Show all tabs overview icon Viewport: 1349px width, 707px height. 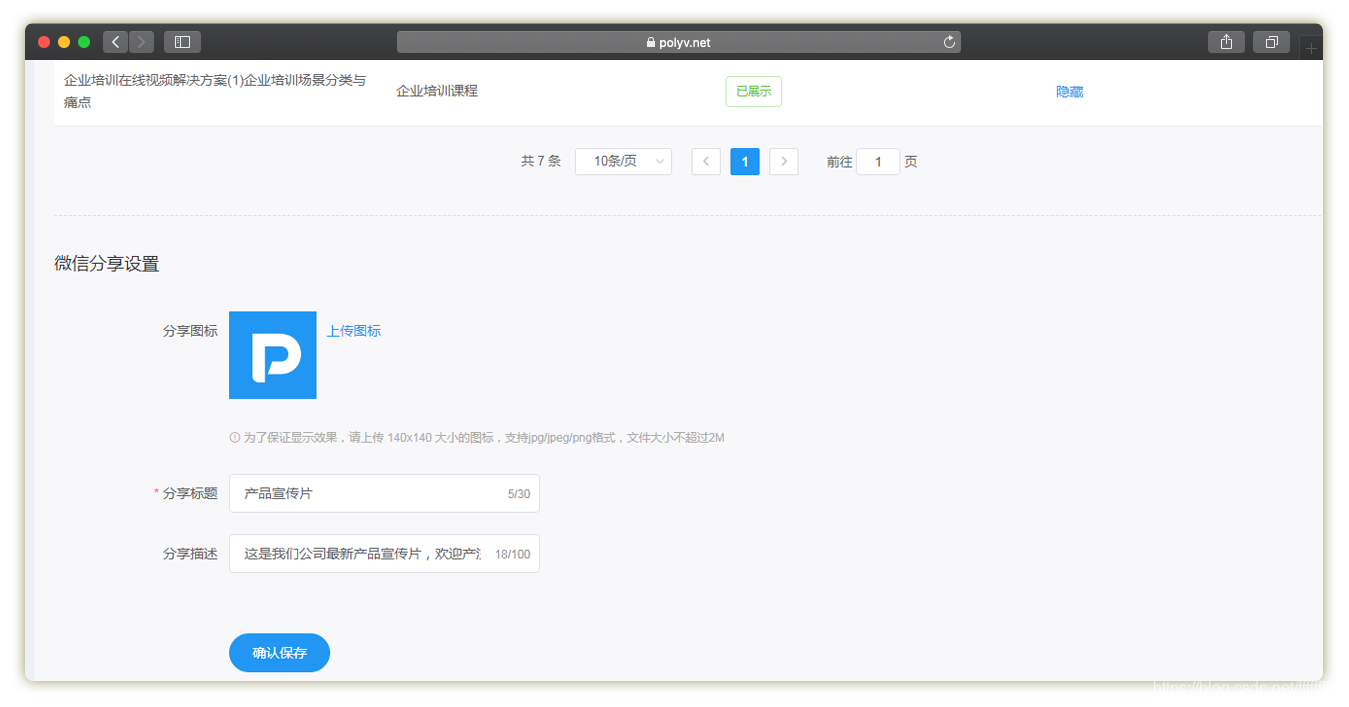click(1271, 42)
